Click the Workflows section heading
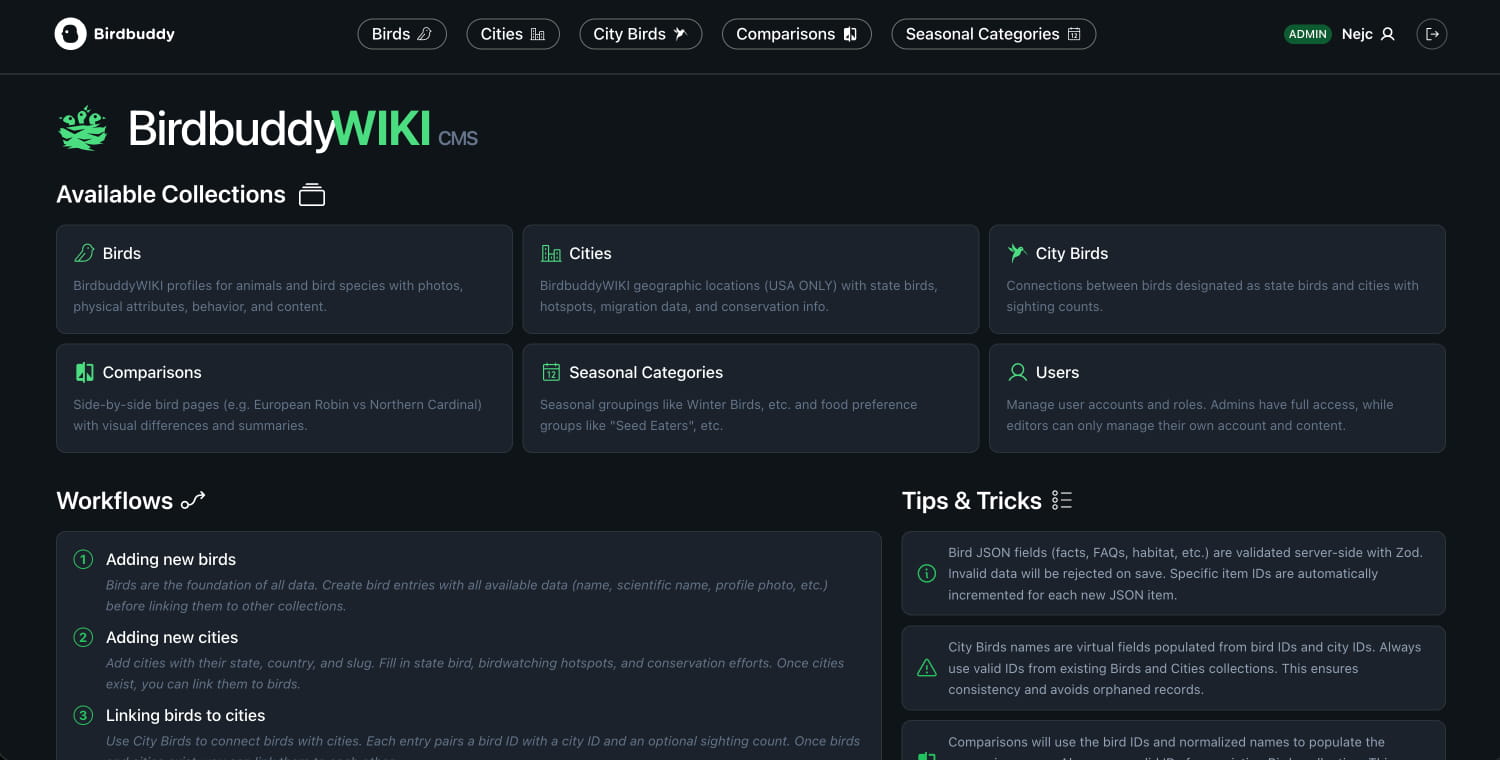This screenshot has height=760, width=1500. click(x=114, y=500)
